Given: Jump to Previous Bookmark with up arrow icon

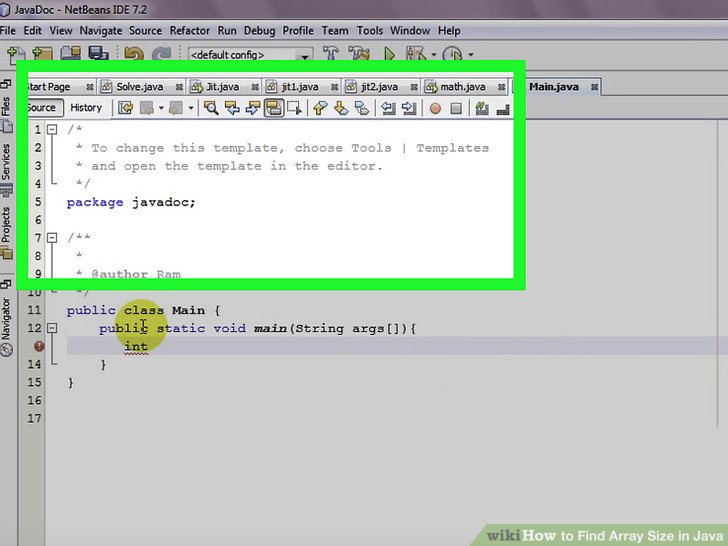Looking at the screenshot, I should point(319,108).
